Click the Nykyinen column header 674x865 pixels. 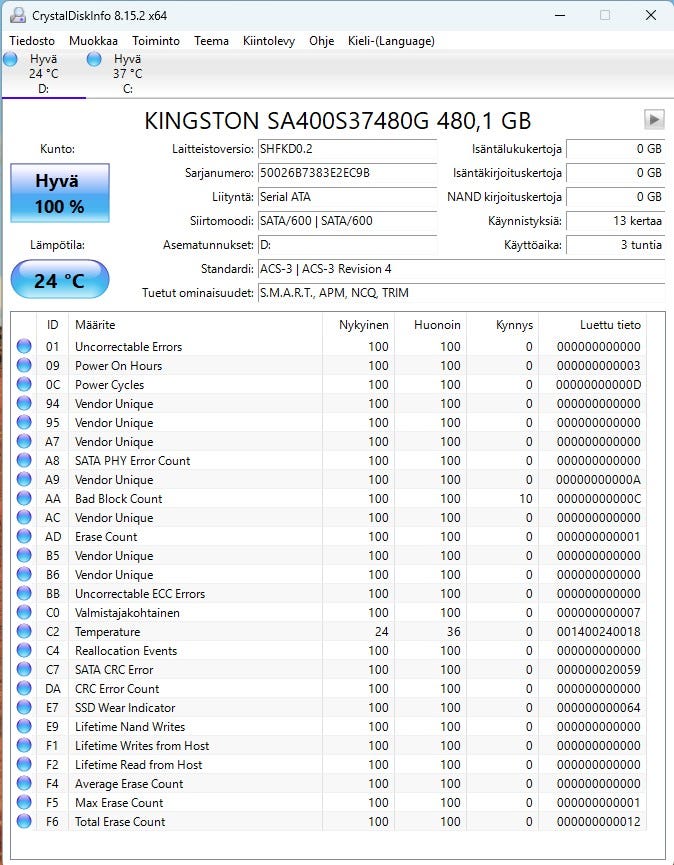pyautogui.click(x=358, y=325)
